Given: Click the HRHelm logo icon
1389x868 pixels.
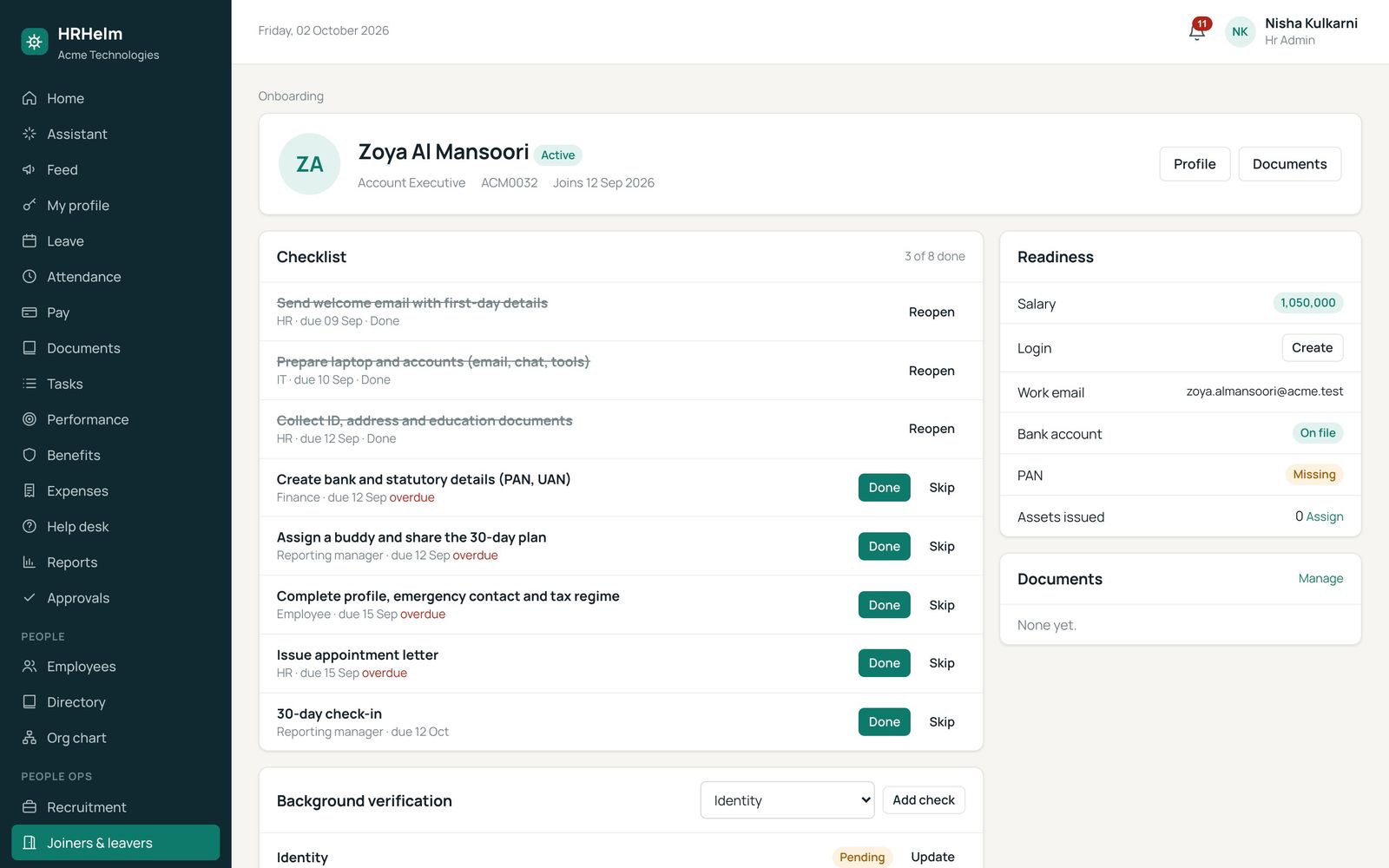Looking at the screenshot, I should [x=35, y=41].
